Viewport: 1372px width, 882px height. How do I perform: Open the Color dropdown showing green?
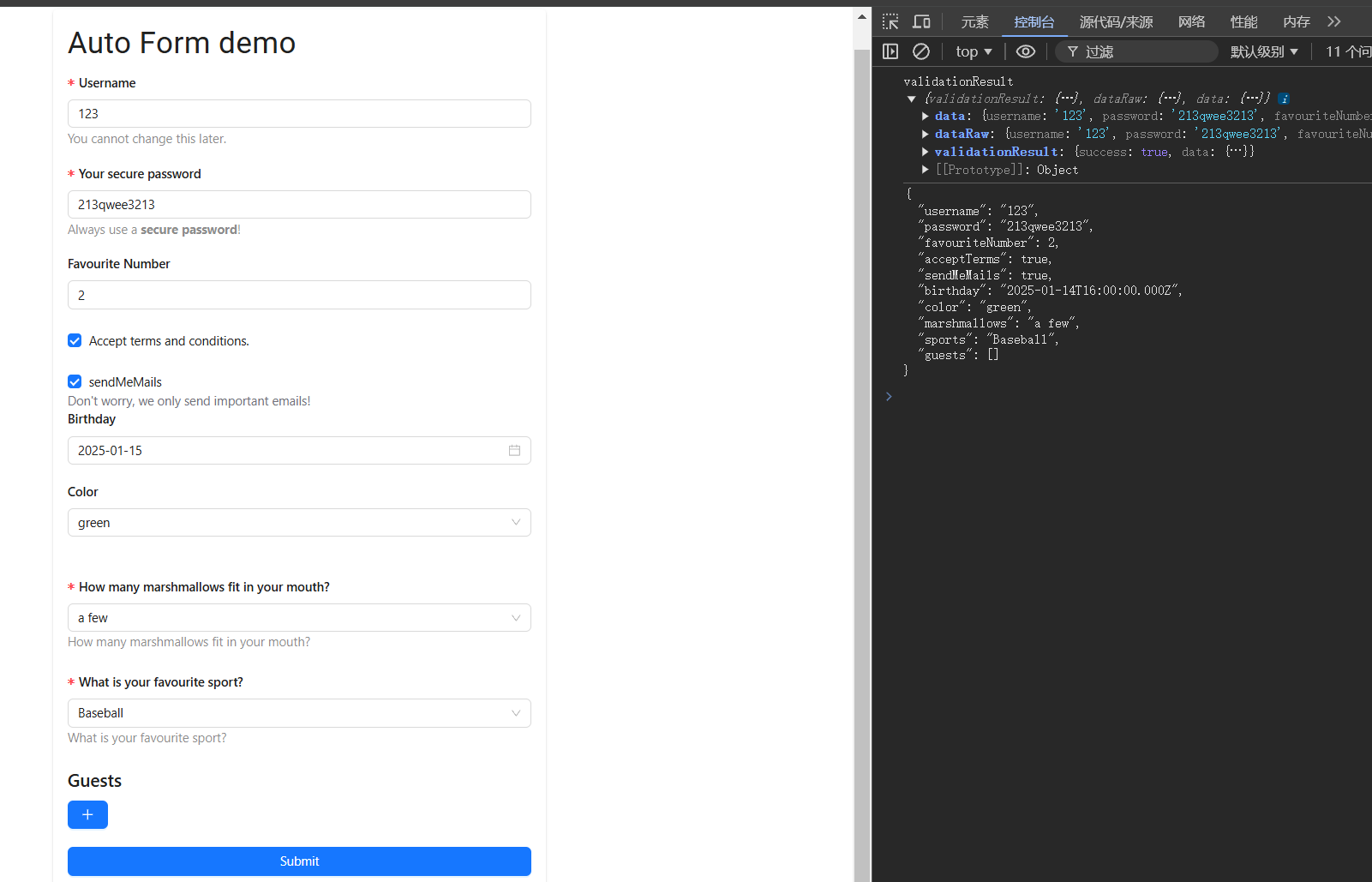click(x=299, y=522)
